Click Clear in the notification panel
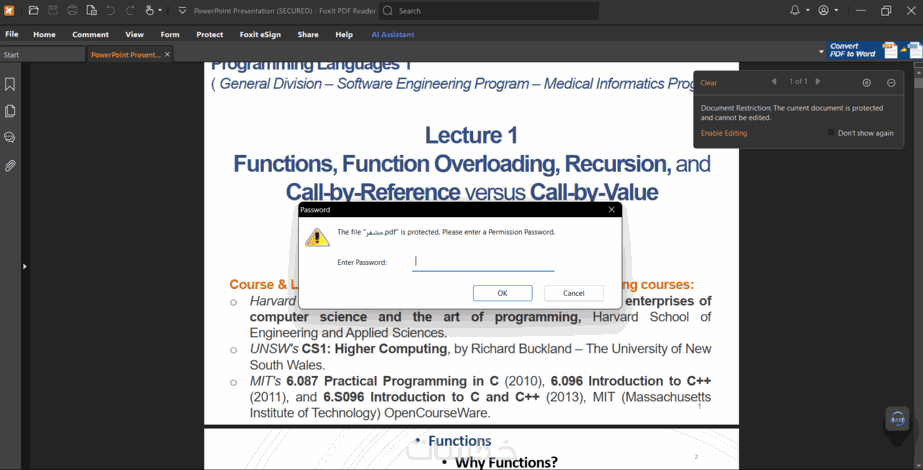Viewport: 923px width, 470px height. click(709, 83)
